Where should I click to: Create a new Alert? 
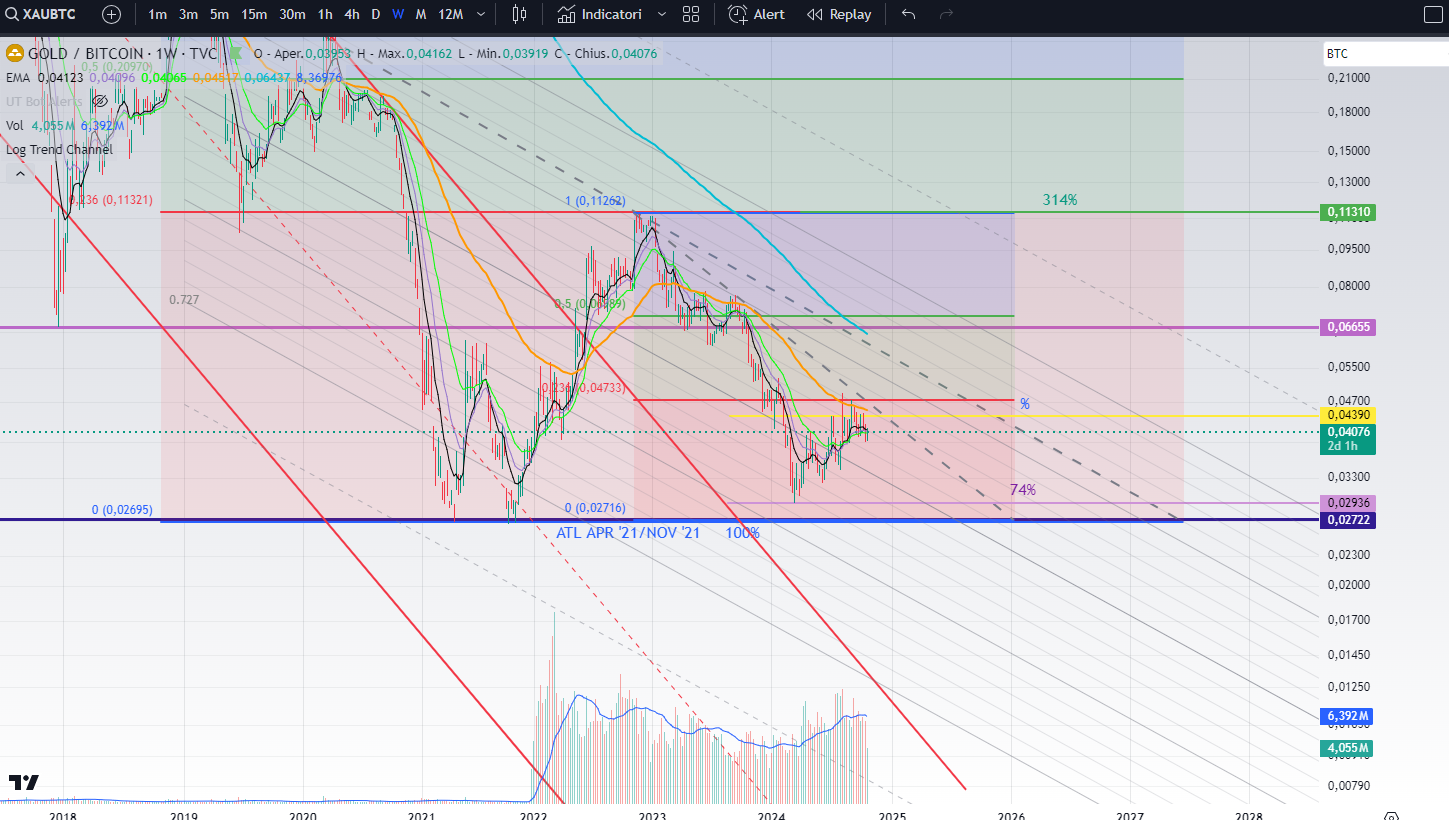click(x=756, y=15)
